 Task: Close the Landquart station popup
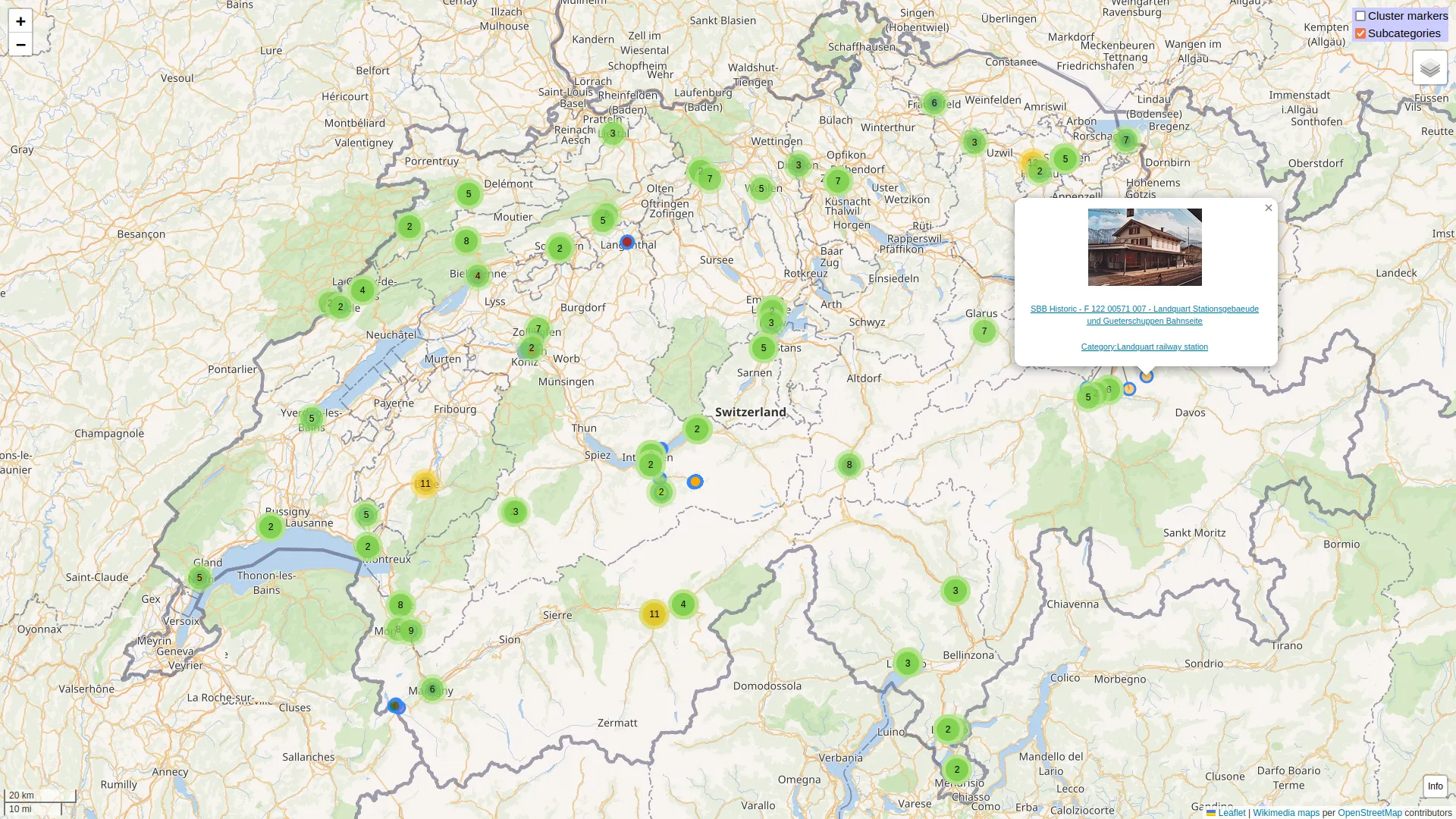point(1269,208)
